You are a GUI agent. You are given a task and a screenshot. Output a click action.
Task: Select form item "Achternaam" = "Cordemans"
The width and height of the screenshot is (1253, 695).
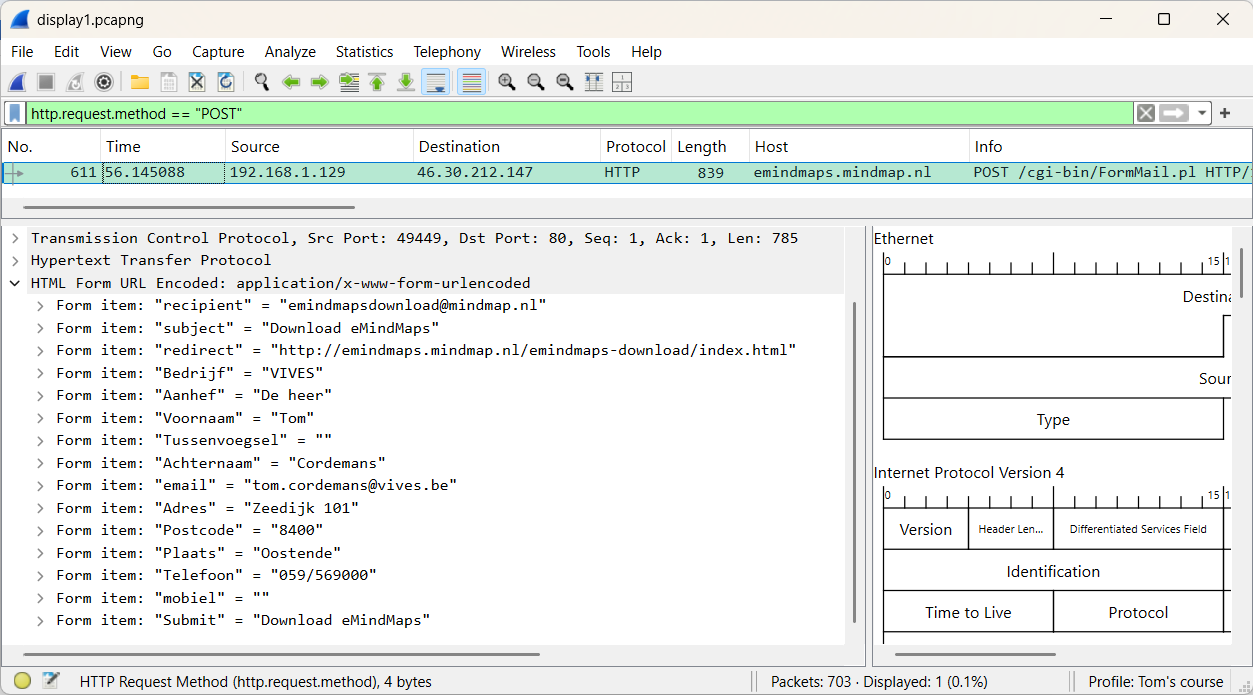(221, 463)
